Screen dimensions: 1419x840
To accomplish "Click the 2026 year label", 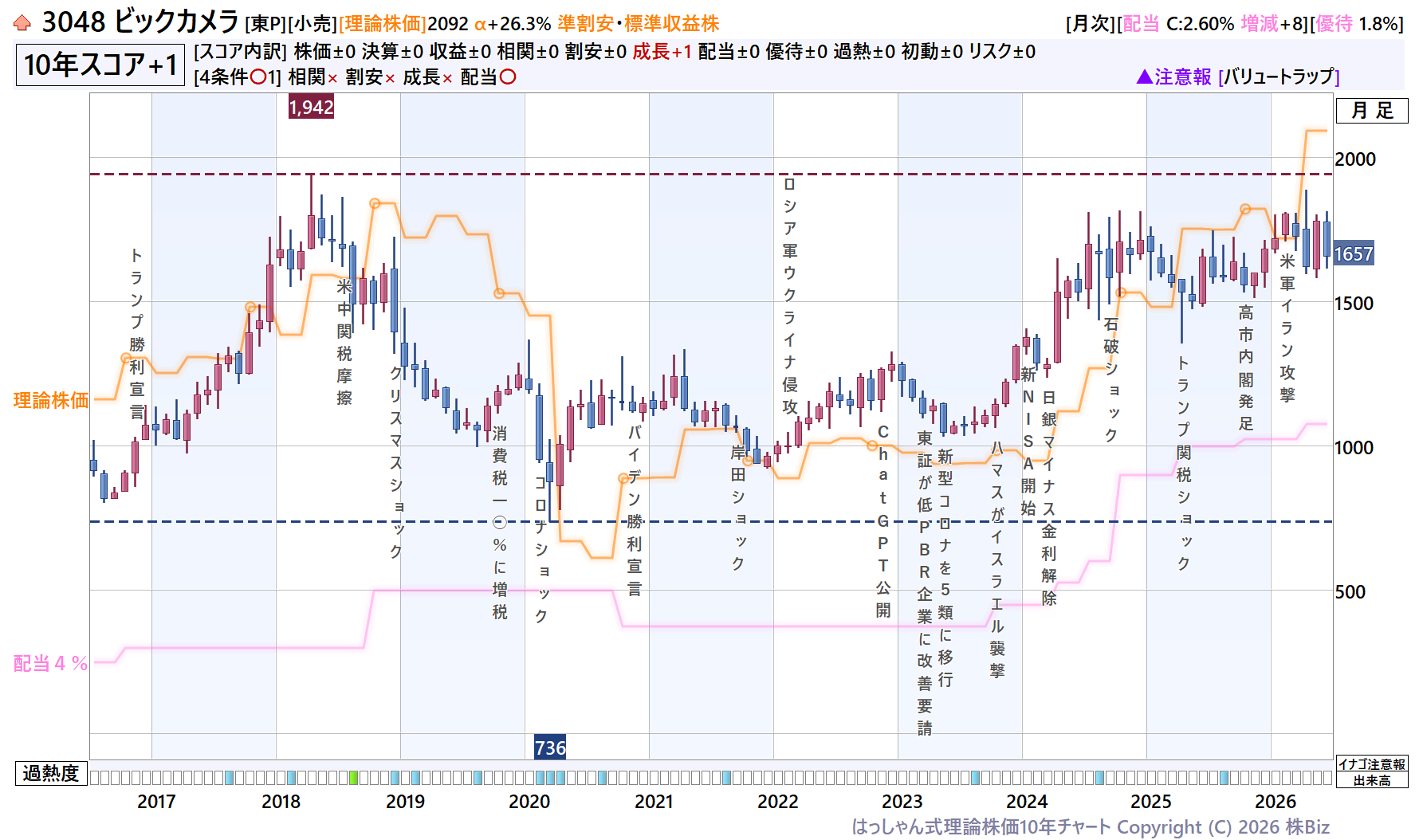I will pyautogui.click(x=1276, y=802).
